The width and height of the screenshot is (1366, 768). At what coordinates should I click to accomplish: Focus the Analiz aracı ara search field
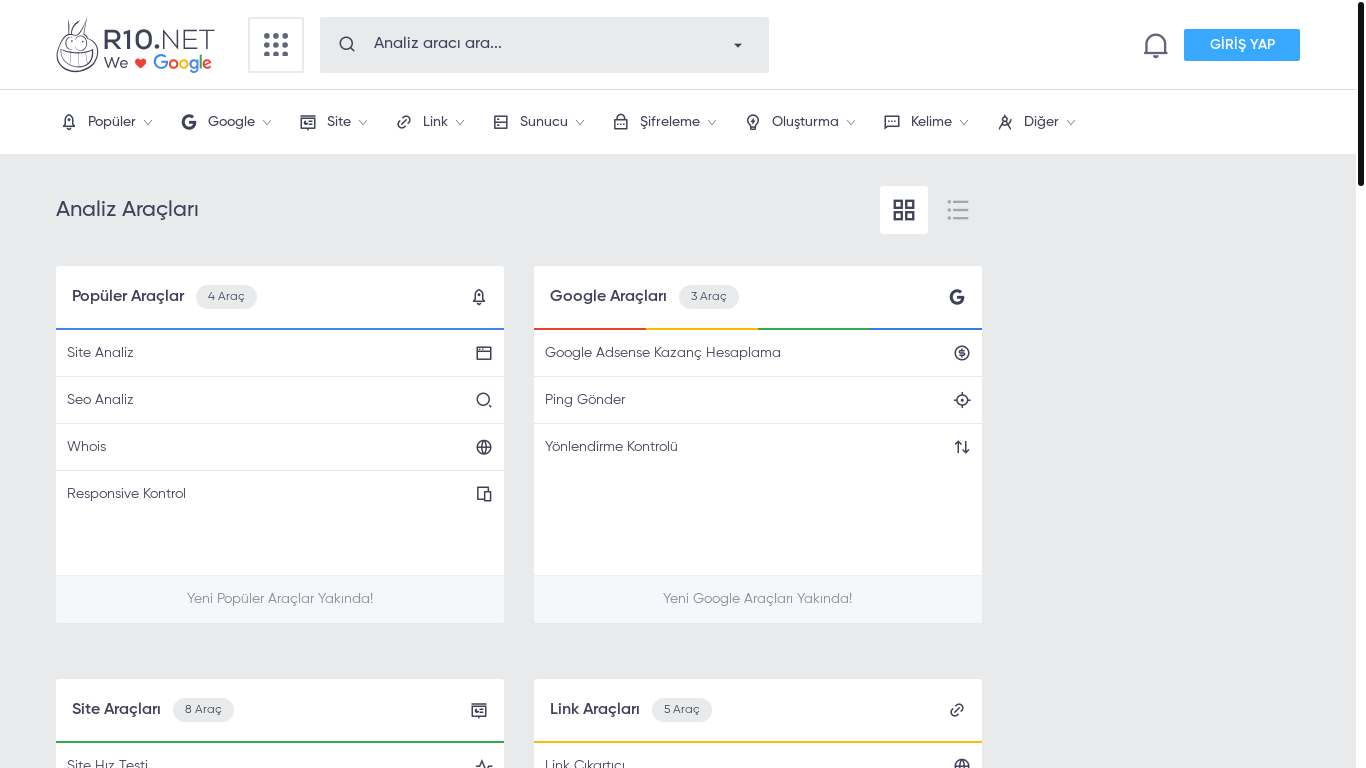pyautogui.click(x=544, y=45)
